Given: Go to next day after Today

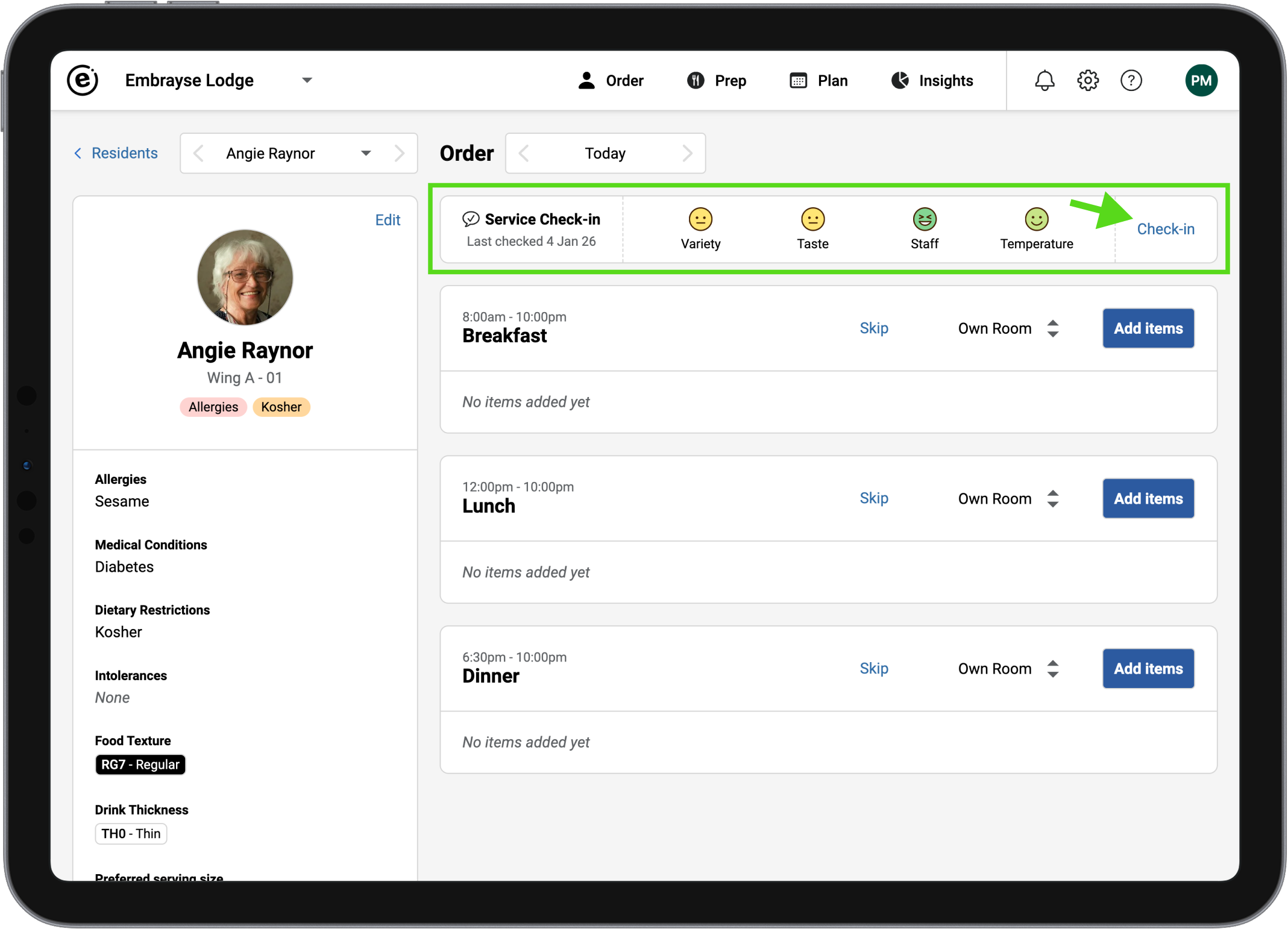Looking at the screenshot, I should 687,154.
